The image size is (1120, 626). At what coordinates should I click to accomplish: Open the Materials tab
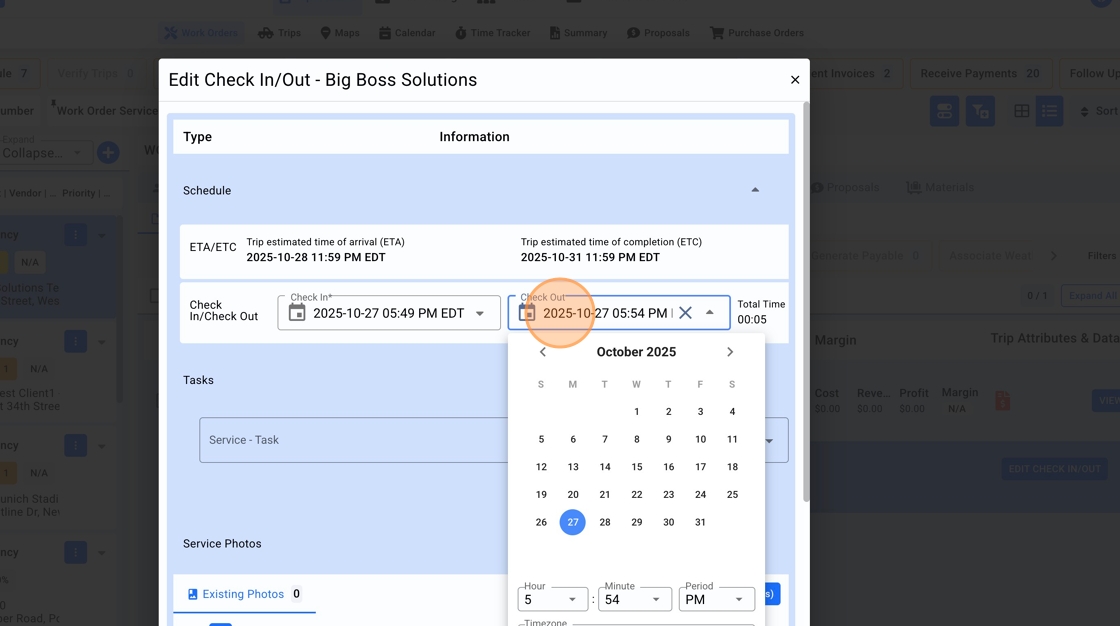[x=940, y=187]
